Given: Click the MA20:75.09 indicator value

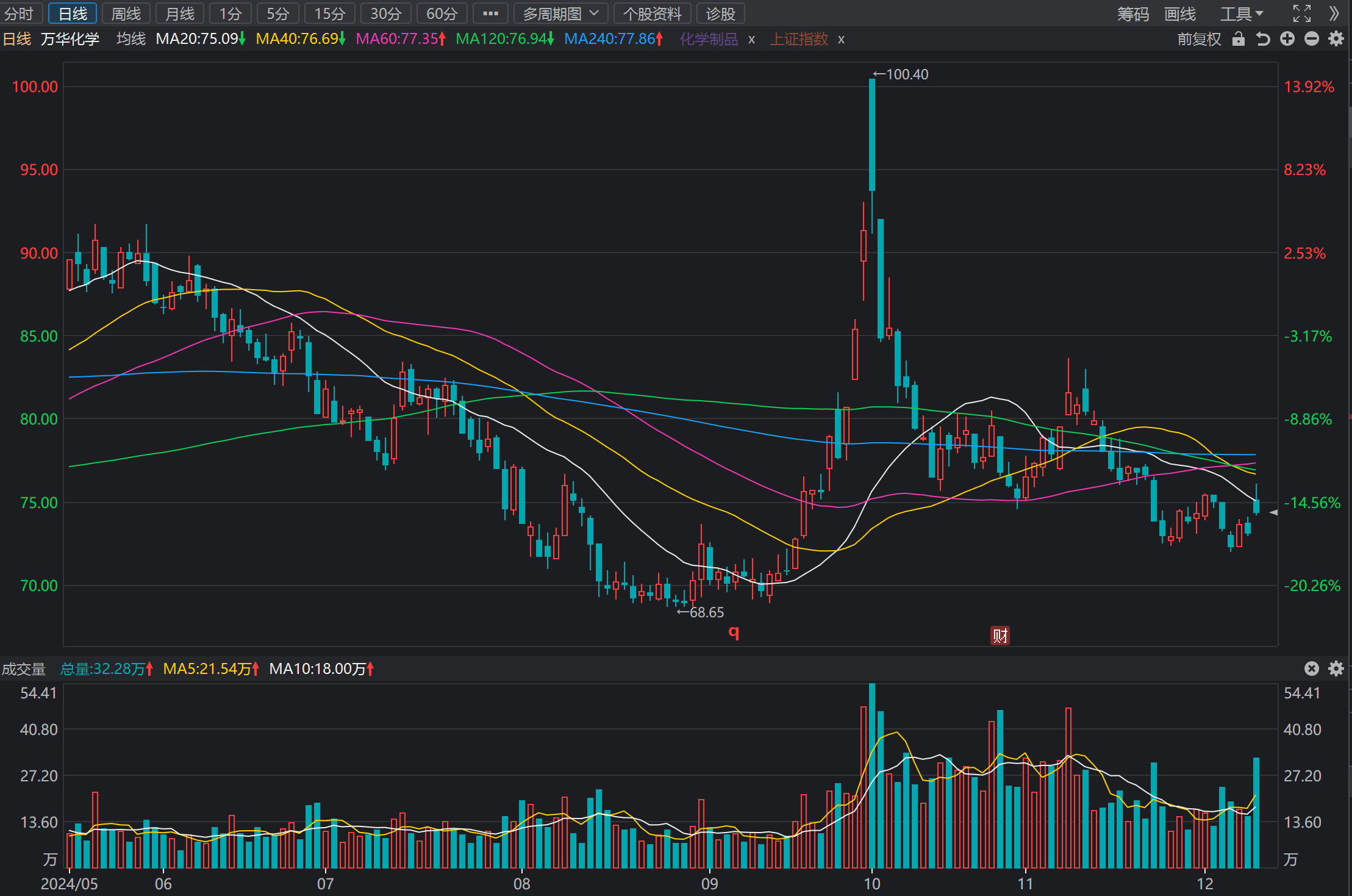Looking at the screenshot, I should (201, 39).
